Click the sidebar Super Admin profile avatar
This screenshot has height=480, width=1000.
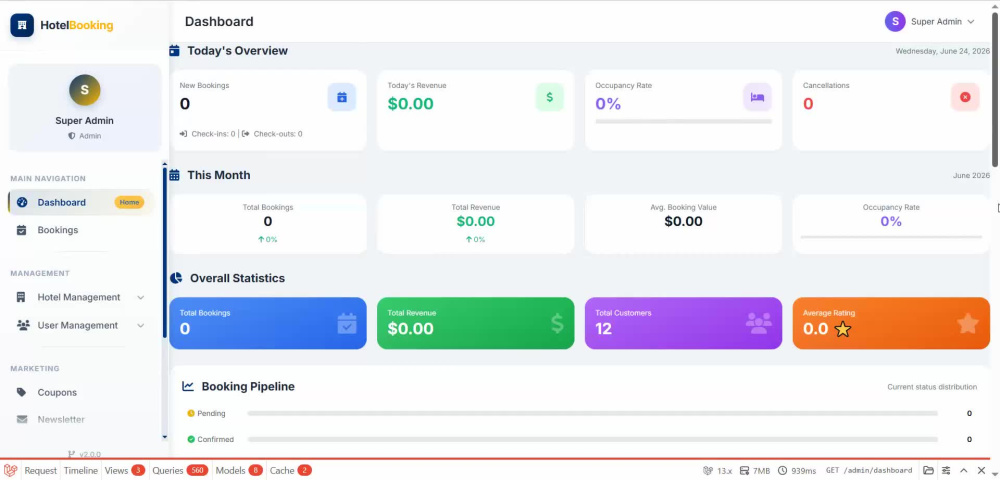pos(85,90)
